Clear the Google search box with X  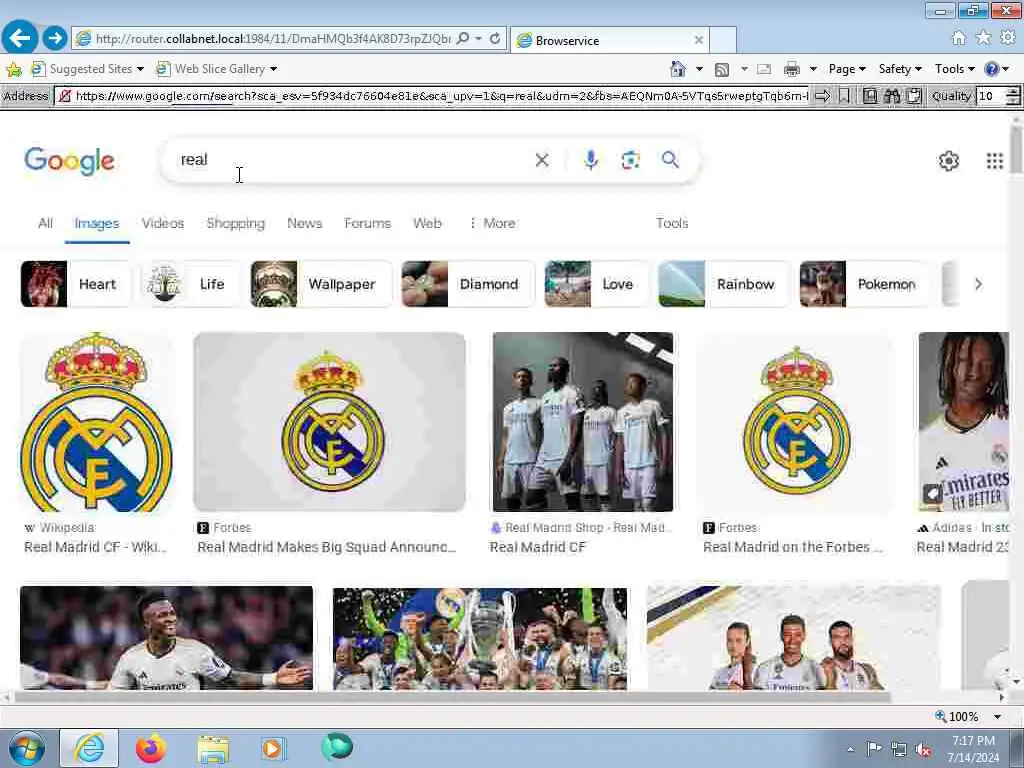542,160
